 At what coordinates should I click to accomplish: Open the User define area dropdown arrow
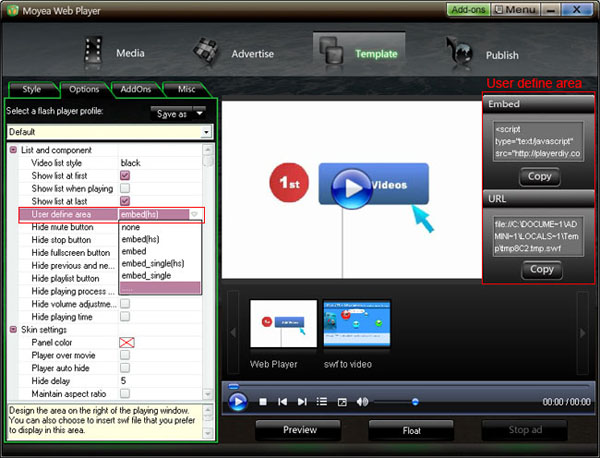coord(194,214)
